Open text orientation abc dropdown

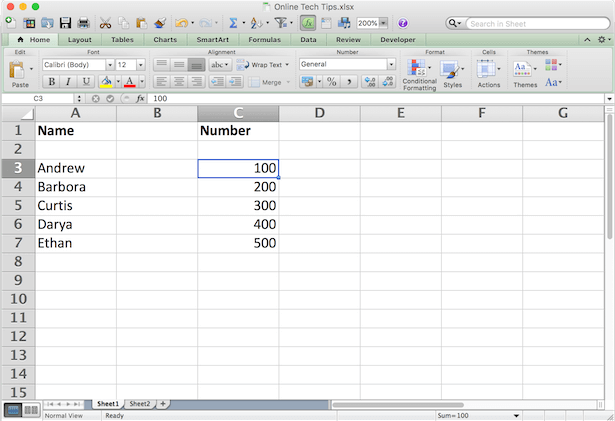pyautogui.click(x=220, y=65)
